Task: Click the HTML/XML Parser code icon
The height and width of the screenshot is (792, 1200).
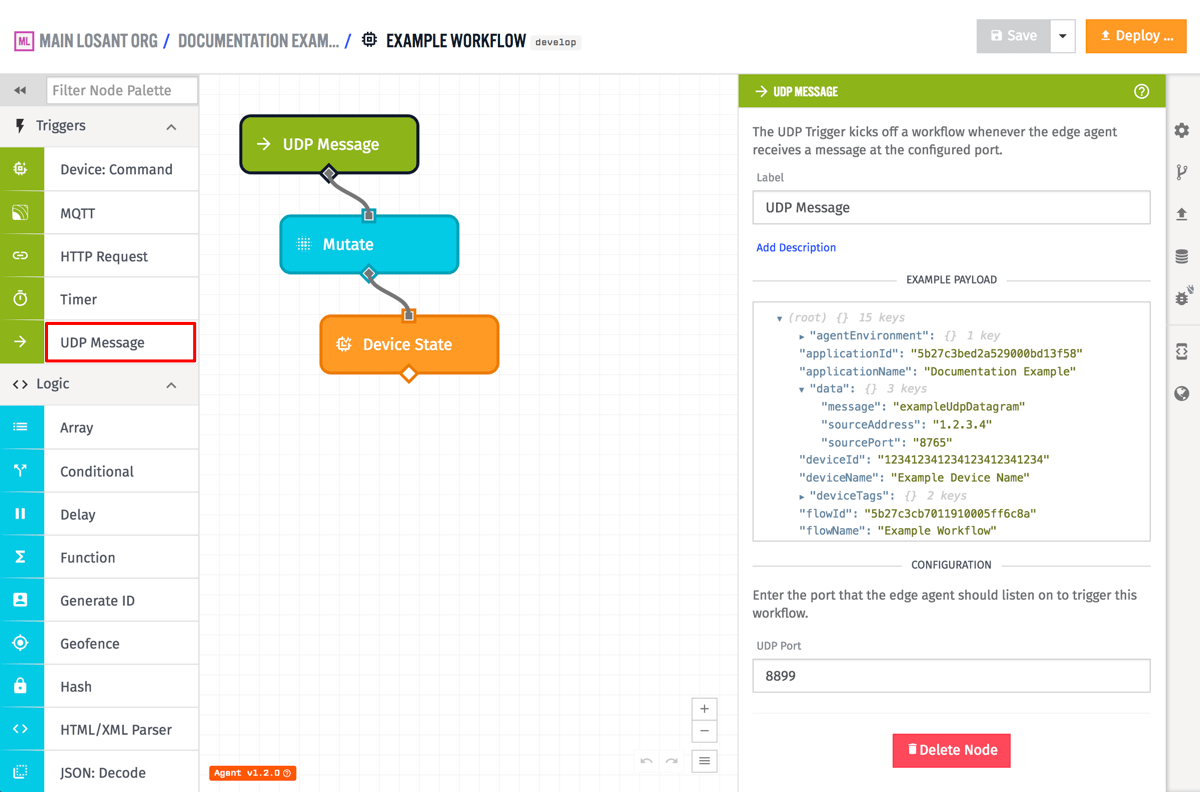Action: click(x=20, y=729)
